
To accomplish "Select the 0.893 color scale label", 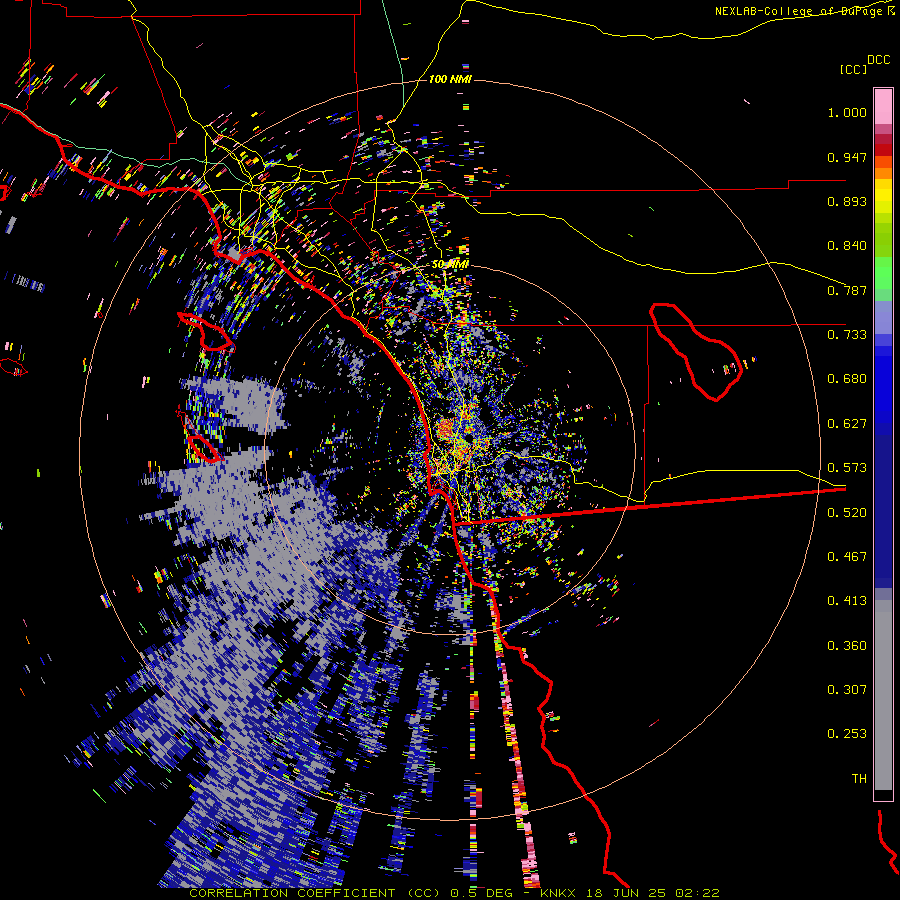I will tap(847, 201).
